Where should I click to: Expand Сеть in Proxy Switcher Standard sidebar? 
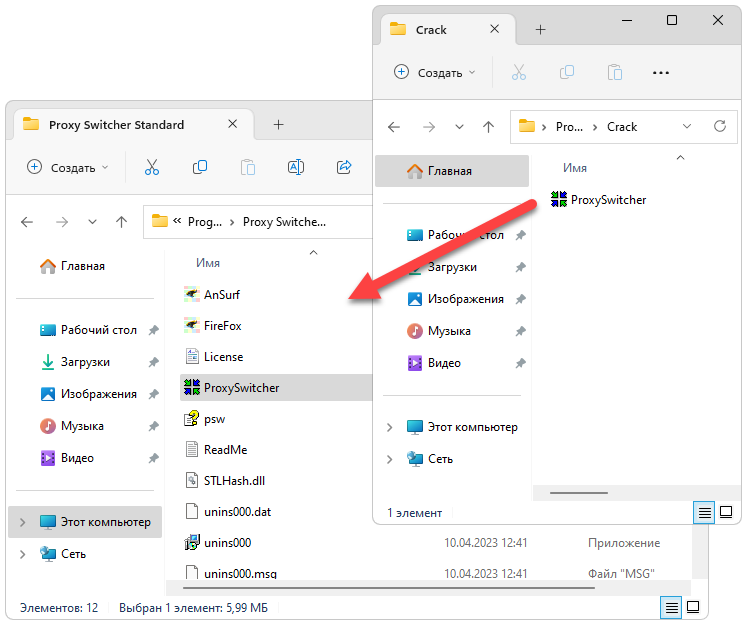(23, 554)
